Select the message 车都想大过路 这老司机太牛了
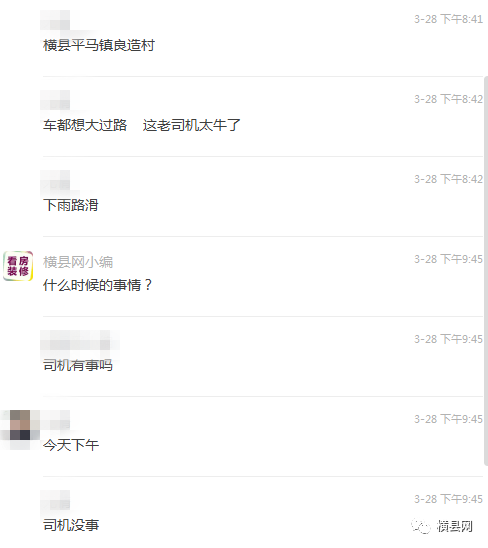Viewport: 488px width, 548px height. click(x=142, y=125)
